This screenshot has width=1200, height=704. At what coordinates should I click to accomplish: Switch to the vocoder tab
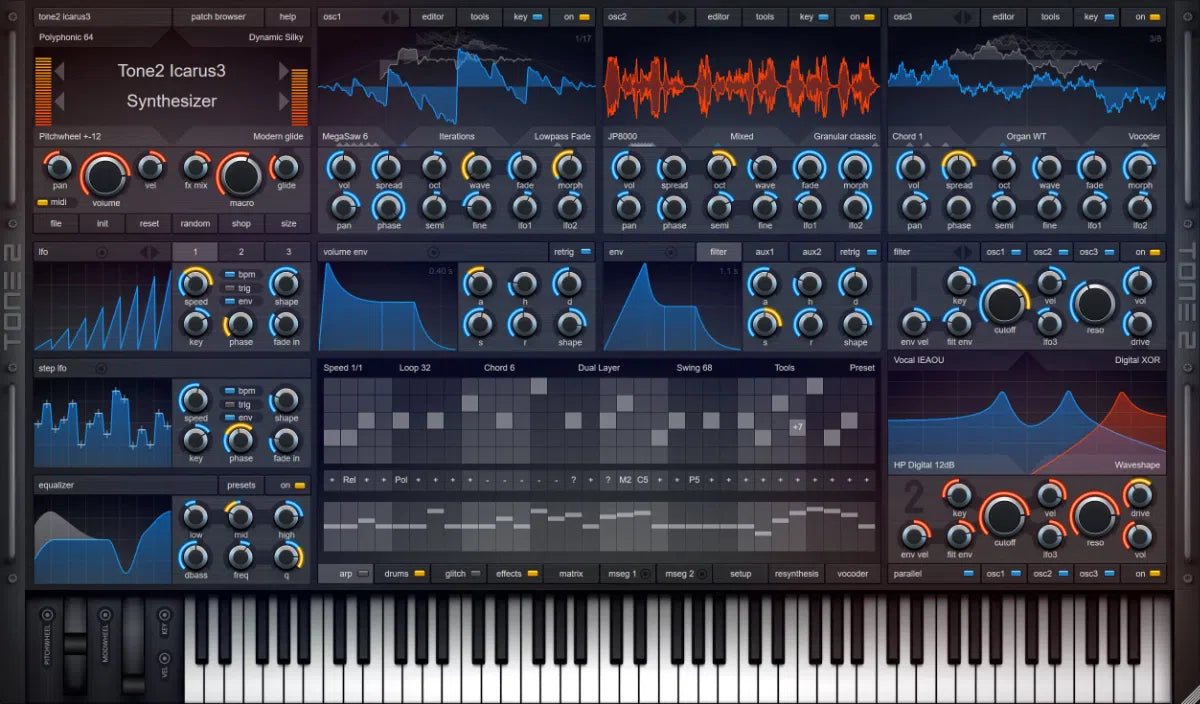click(852, 573)
